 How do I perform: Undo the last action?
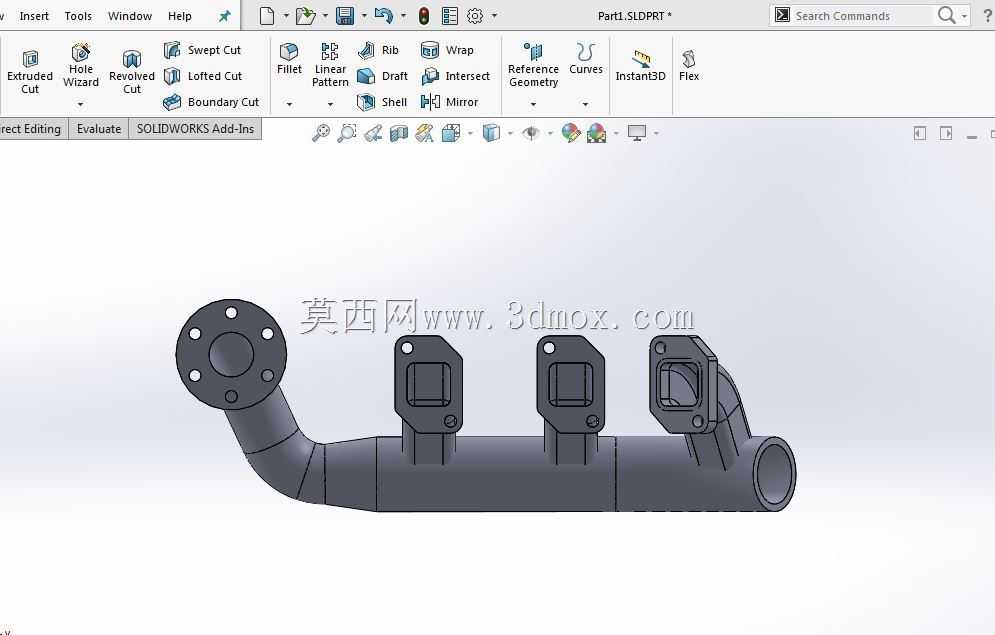point(383,16)
